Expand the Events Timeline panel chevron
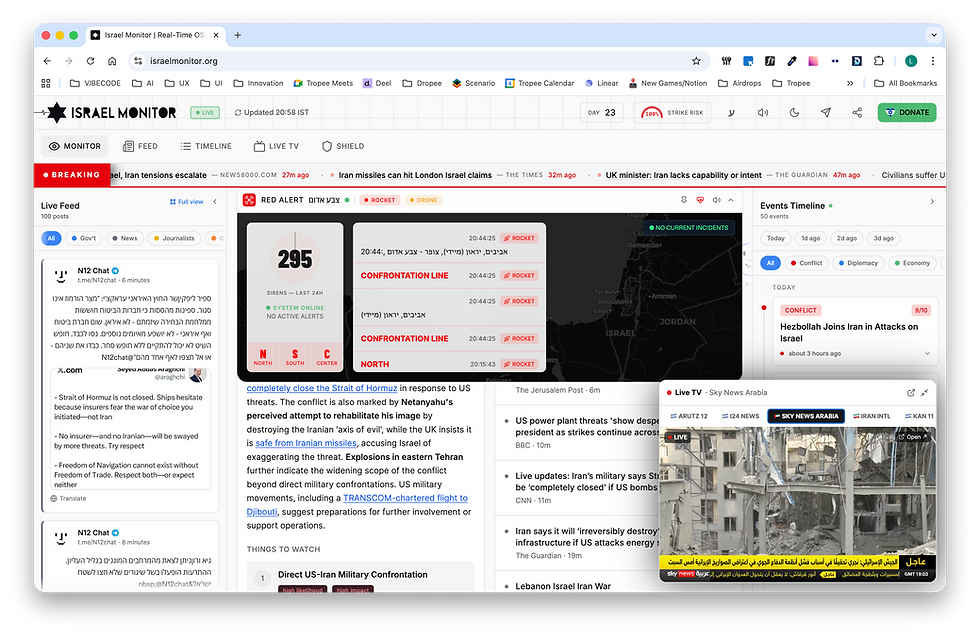Screen dimensions: 980x637 pyautogui.click(x=932, y=202)
